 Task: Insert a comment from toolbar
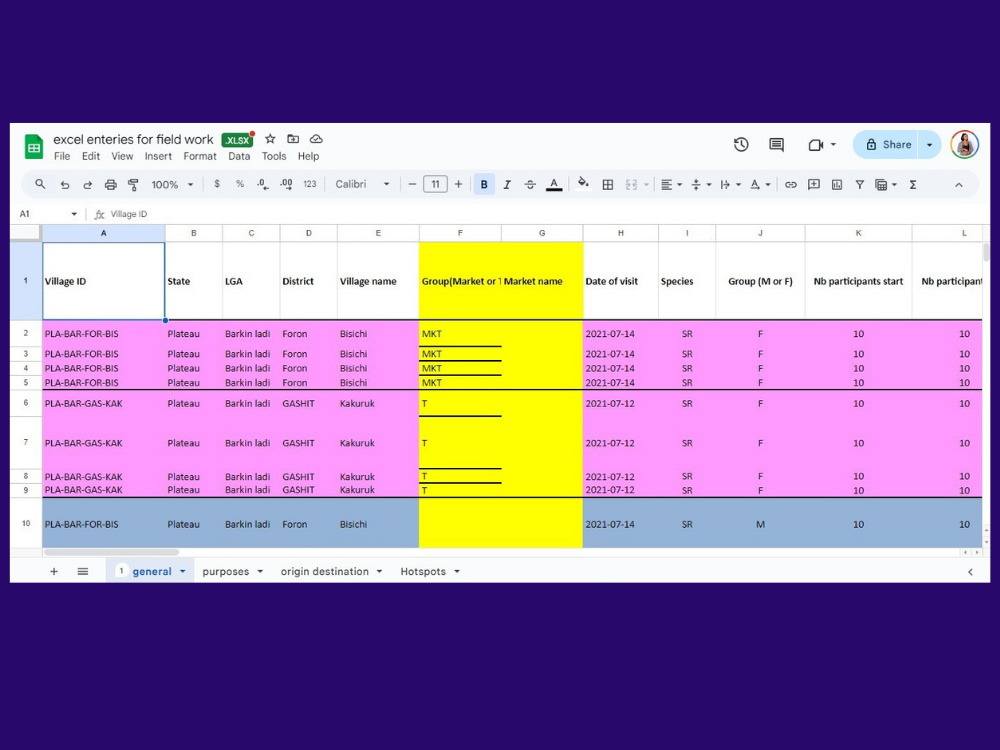point(814,185)
